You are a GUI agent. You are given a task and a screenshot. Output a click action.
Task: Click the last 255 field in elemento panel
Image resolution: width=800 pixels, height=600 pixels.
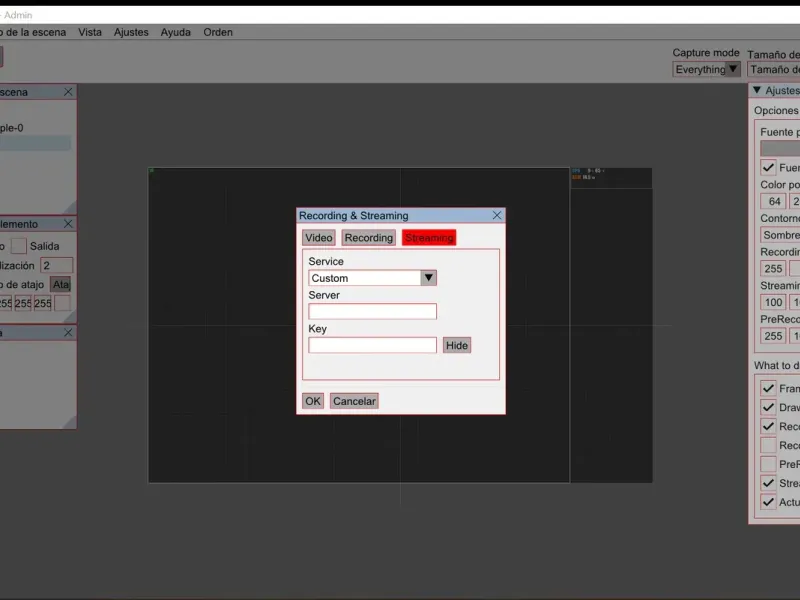coord(43,304)
